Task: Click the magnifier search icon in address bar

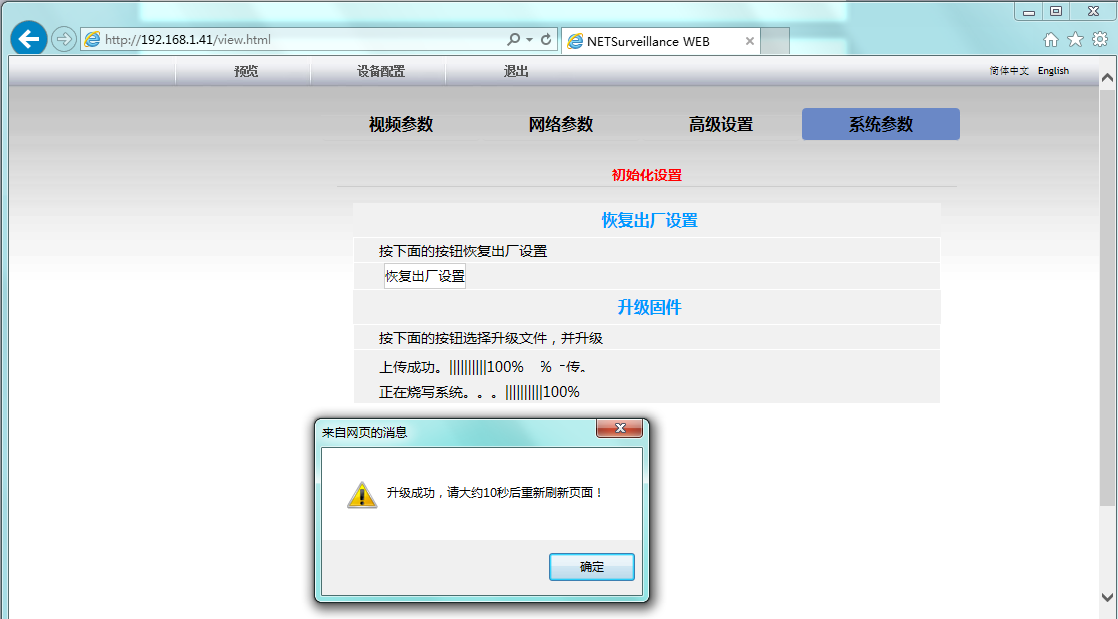Action: point(513,40)
